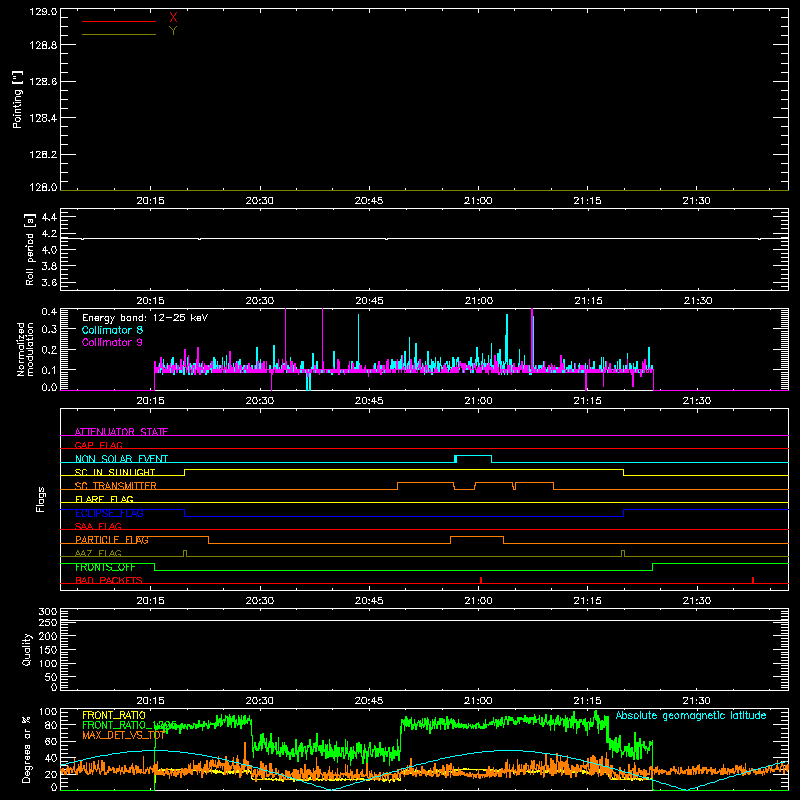Click the 0.2 modulation axis tick label
Screen dimensions: 800x800
pos(49,349)
